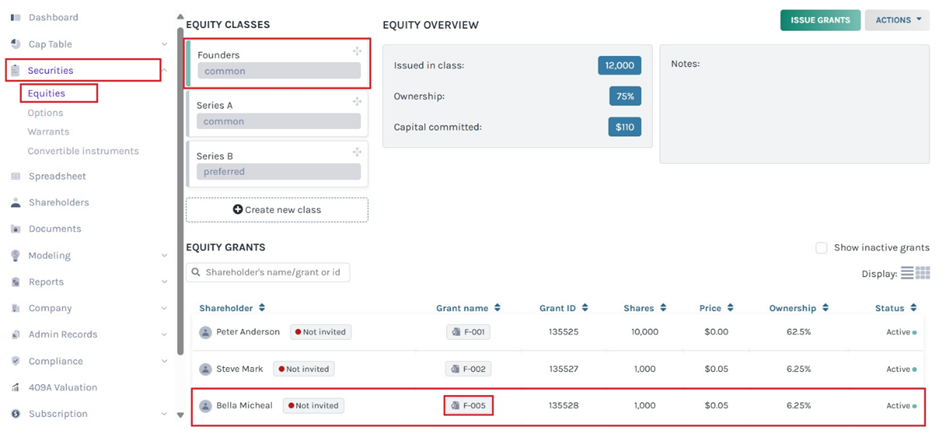Open Options under Securities
This screenshot has height=434, width=939.
tap(46, 113)
